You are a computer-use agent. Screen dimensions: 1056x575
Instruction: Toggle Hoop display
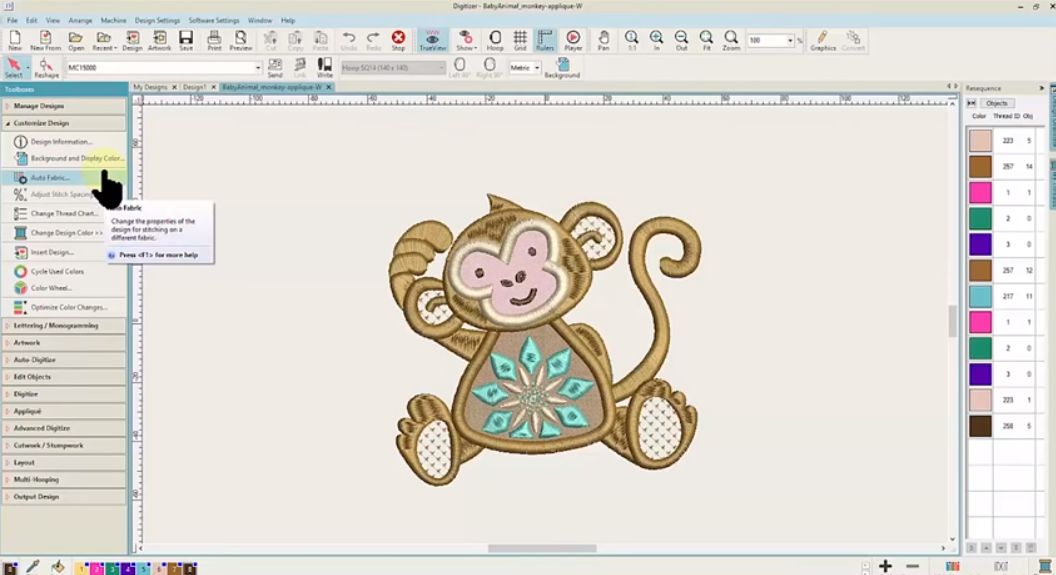tap(495, 40)
